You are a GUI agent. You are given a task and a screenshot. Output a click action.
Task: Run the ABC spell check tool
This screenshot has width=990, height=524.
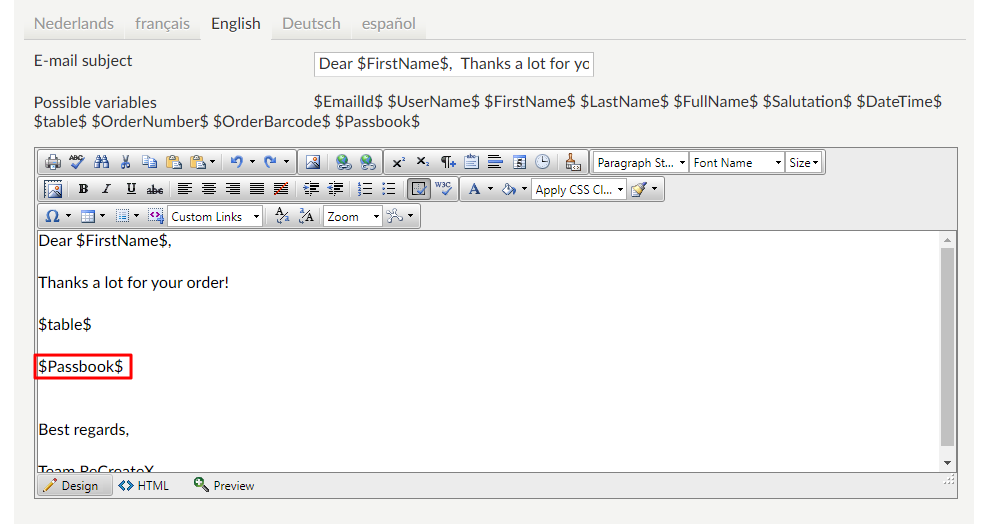click(77, 162)
